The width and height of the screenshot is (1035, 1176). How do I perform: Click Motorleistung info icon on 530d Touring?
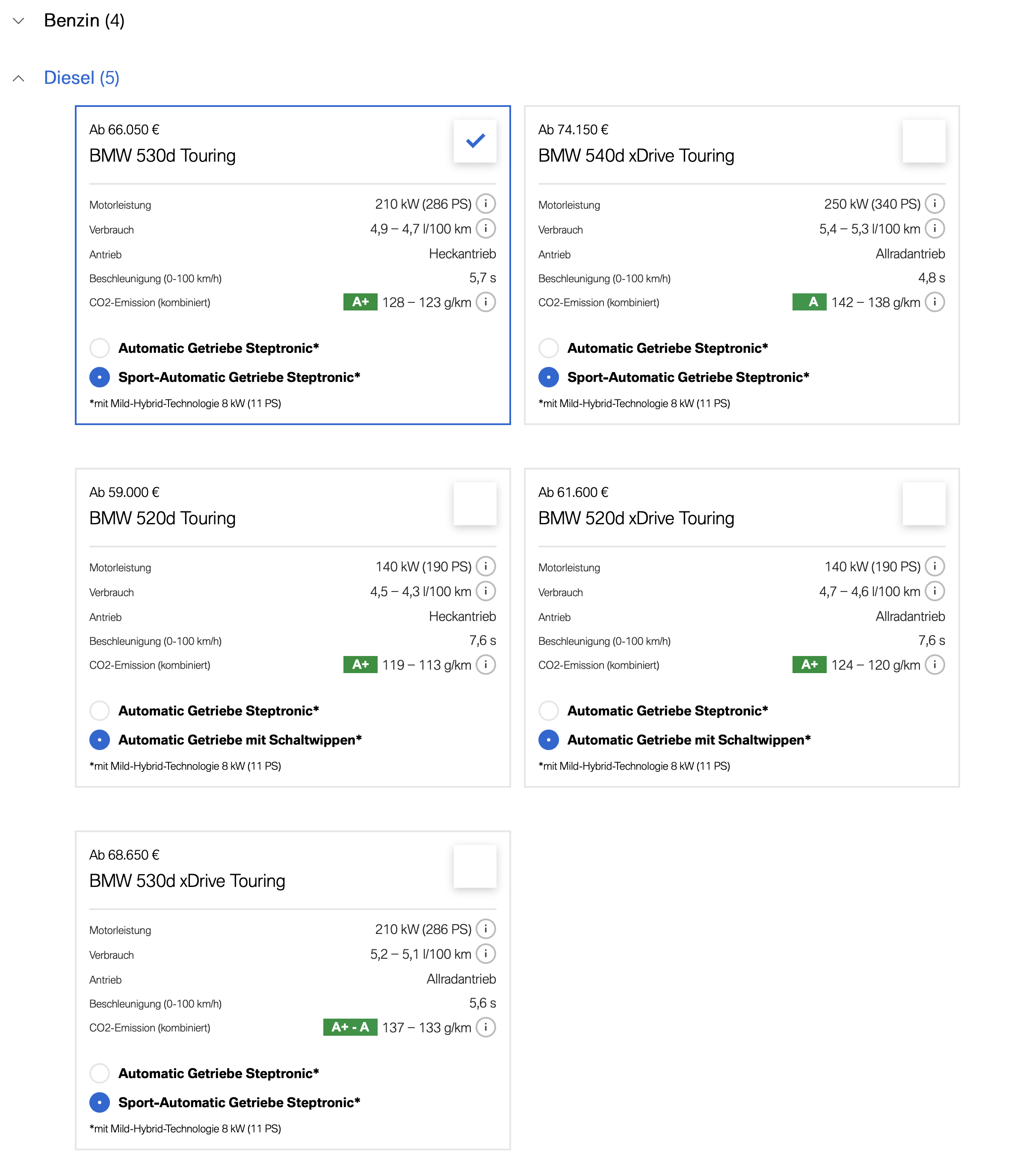(485, 204)
